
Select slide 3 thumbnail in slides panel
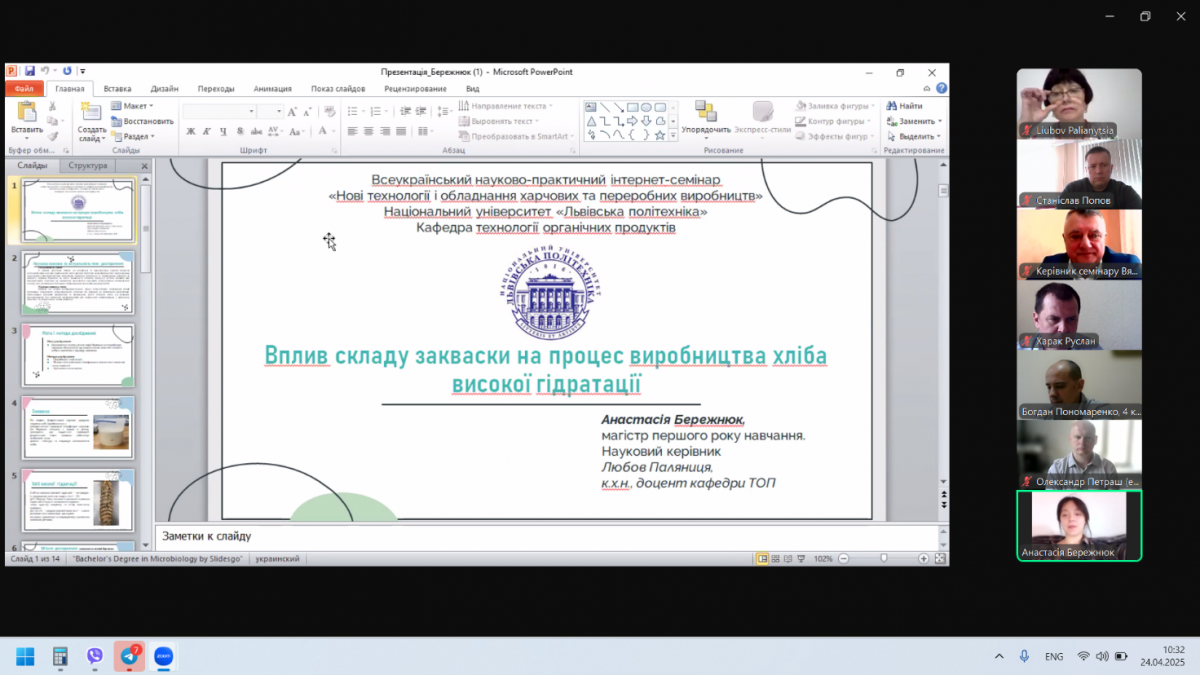click(x=78, y=355)
